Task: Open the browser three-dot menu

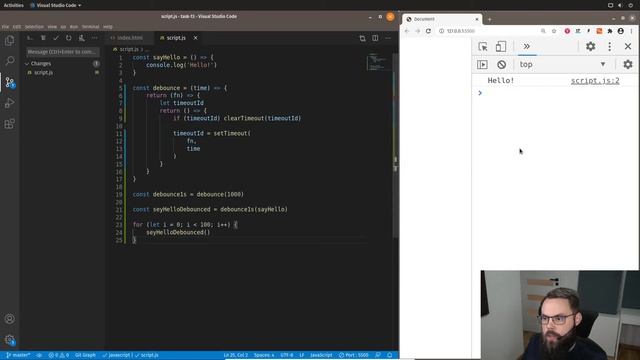Action: coord(631,31)
